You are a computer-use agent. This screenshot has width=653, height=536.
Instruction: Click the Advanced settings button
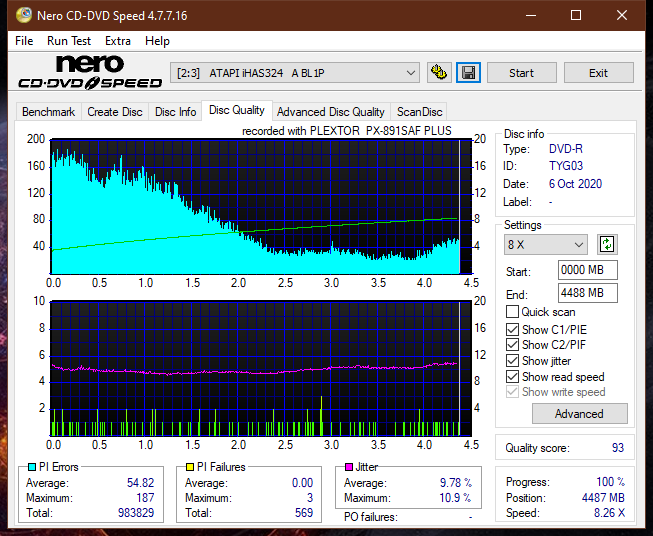(x=579, y=414)
